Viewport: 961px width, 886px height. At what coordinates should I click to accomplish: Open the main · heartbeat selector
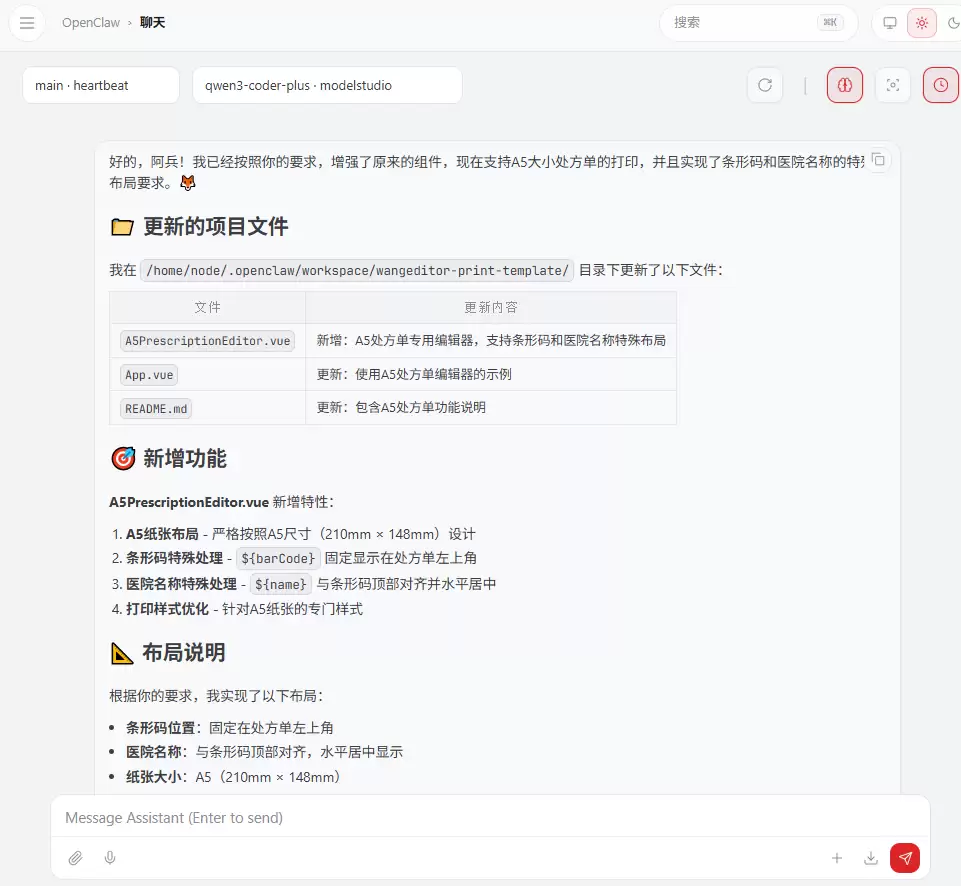(x=99, y=85)
